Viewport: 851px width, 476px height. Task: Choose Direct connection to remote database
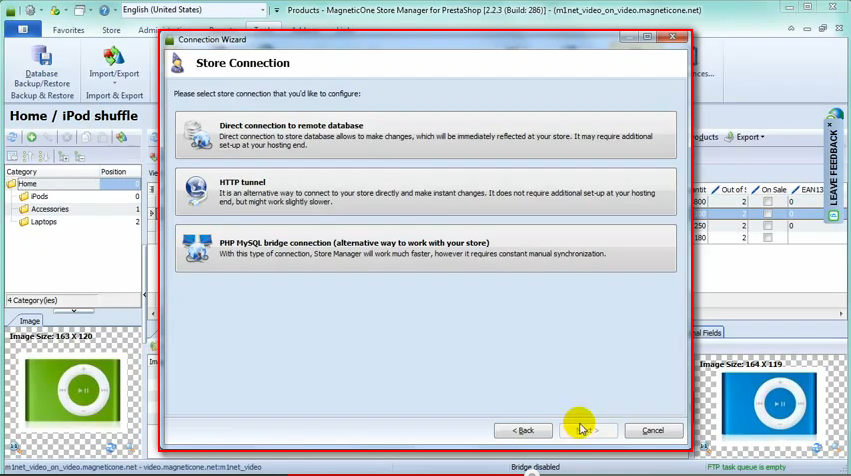click(426, 135)
